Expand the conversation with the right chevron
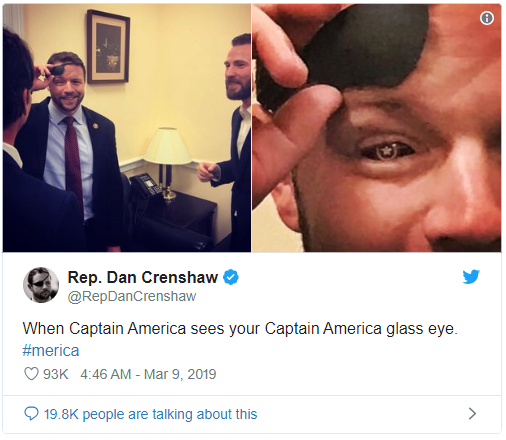This screenshot has width=506, height=440. tap(472, 414)
